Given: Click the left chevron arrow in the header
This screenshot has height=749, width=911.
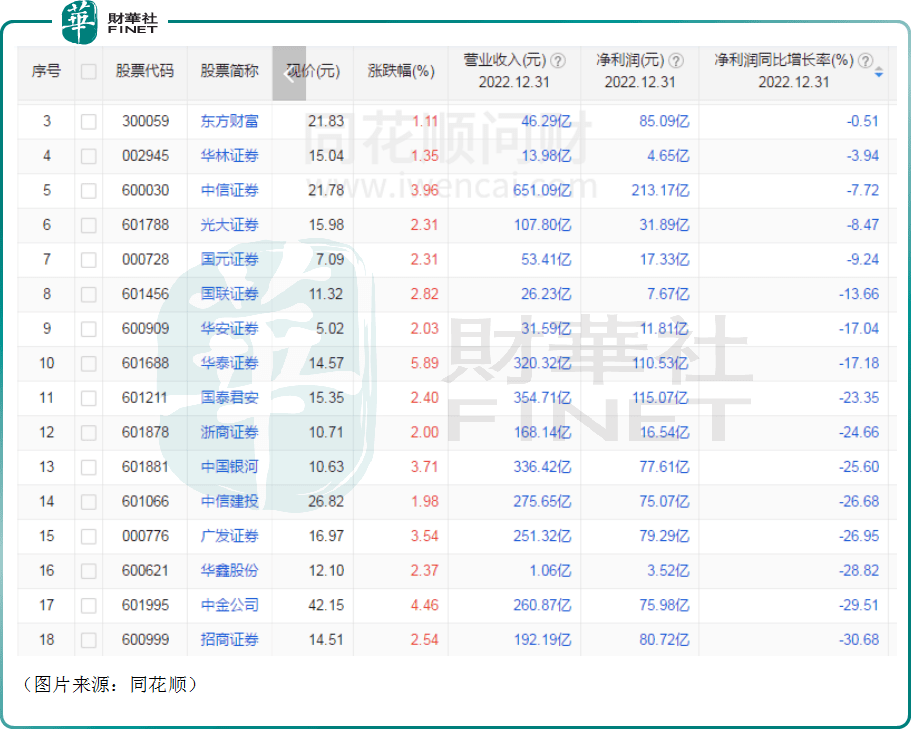Looking at the screenshot, I should point(289,72).
